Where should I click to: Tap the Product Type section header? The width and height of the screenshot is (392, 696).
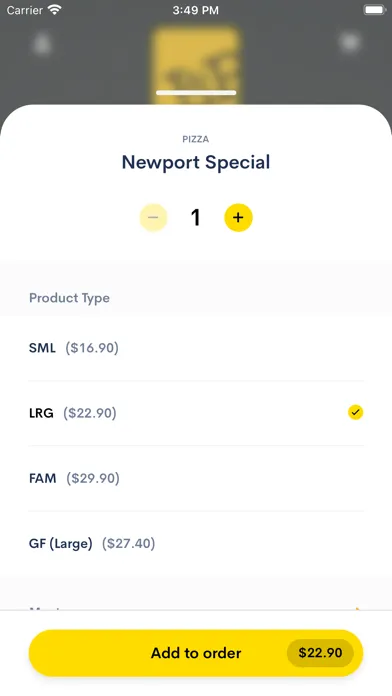pos(69,298)
